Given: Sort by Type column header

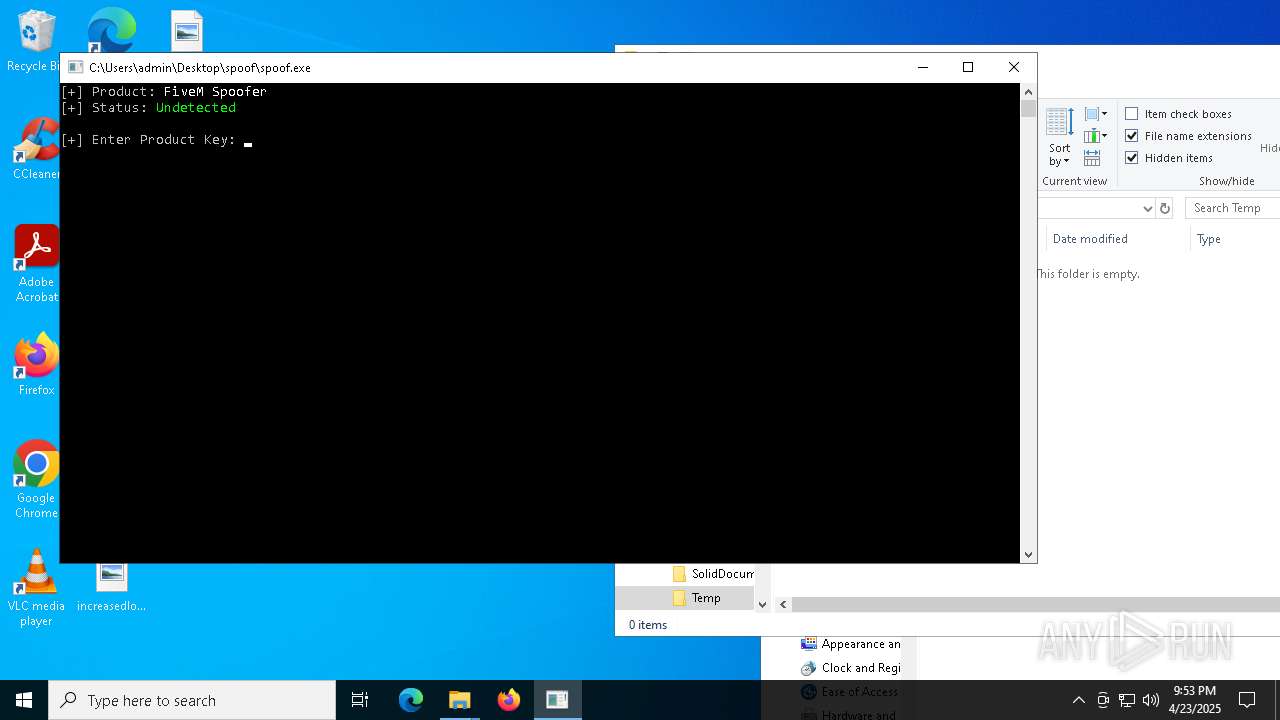Looking at the screenshot, I should point(1209,239).
